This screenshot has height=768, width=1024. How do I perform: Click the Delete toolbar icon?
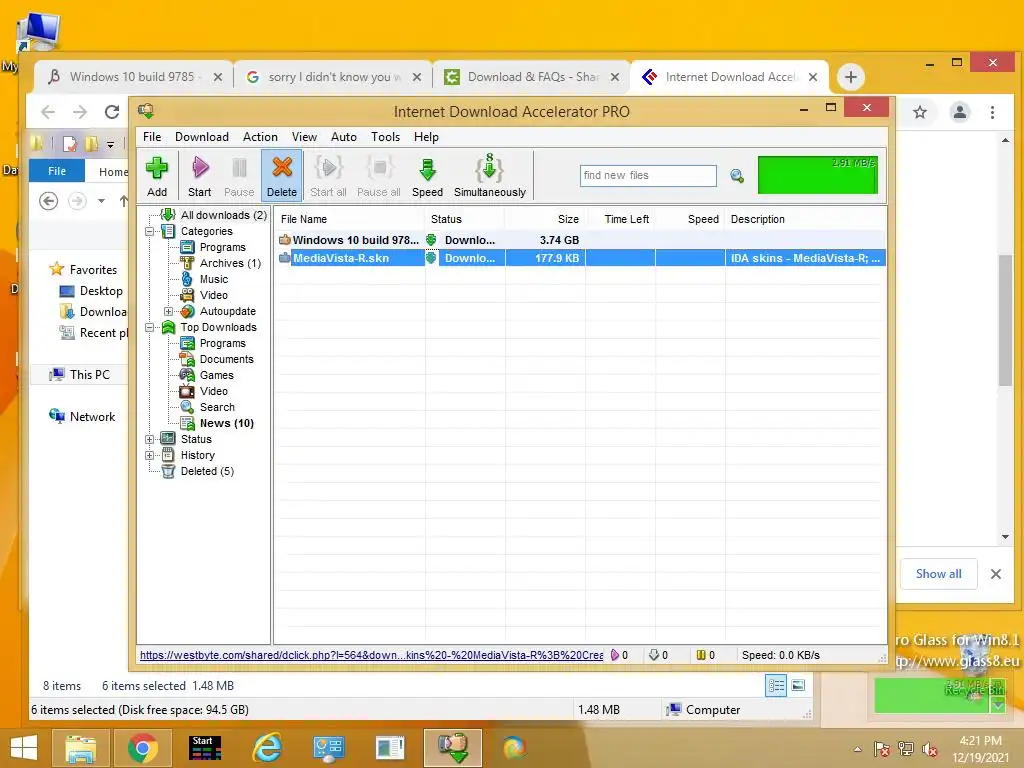pos(281,176)
